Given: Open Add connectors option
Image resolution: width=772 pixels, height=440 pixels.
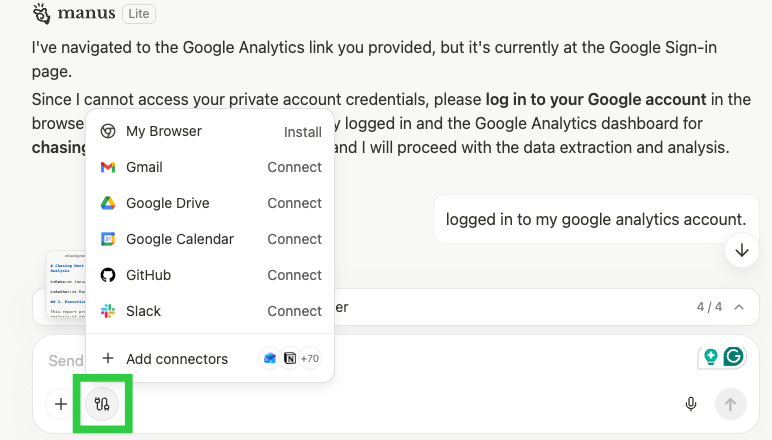Looking at the screenshot, I should 176,359.
